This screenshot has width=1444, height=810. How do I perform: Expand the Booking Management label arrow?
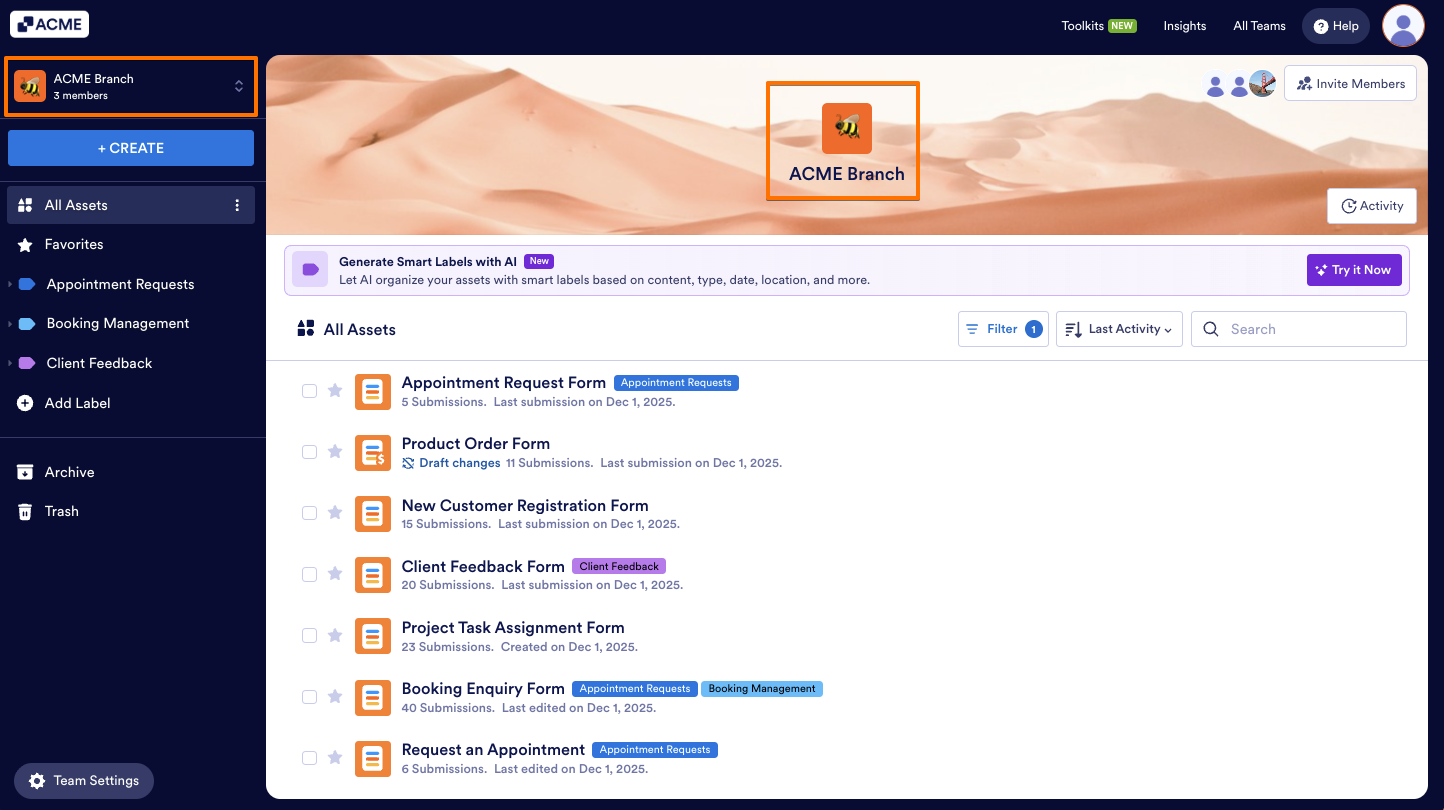click(x=10, y=324)
